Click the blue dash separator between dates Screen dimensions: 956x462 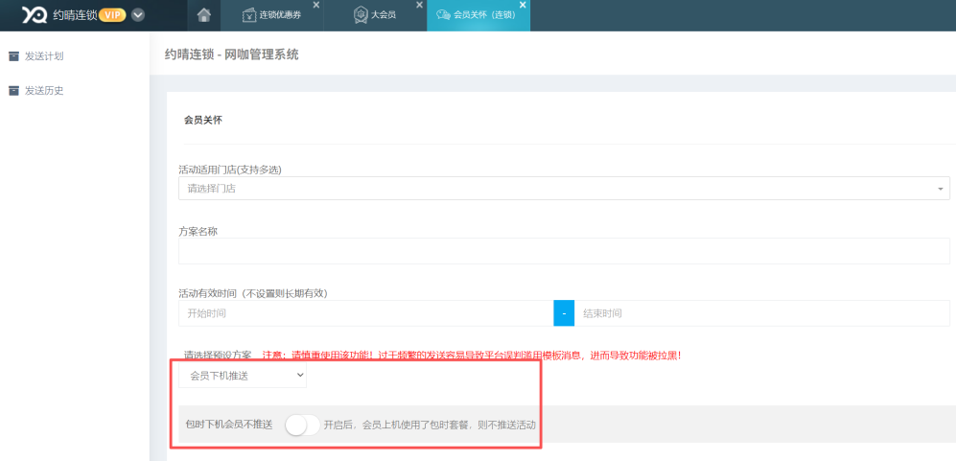coord(564,313)
